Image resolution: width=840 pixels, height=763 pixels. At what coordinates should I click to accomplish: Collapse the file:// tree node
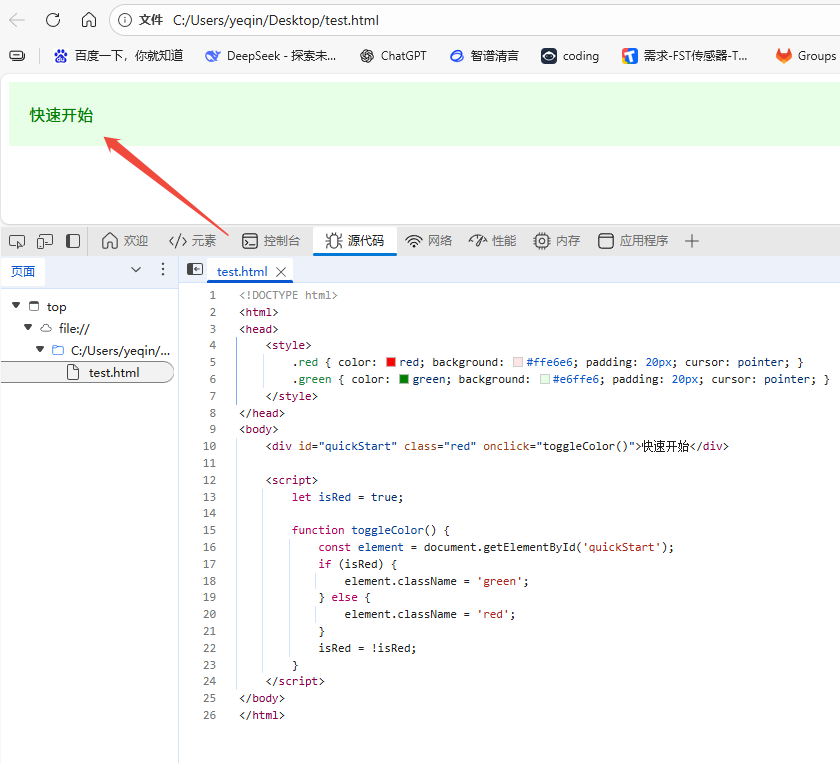click(x=28, y=327)
